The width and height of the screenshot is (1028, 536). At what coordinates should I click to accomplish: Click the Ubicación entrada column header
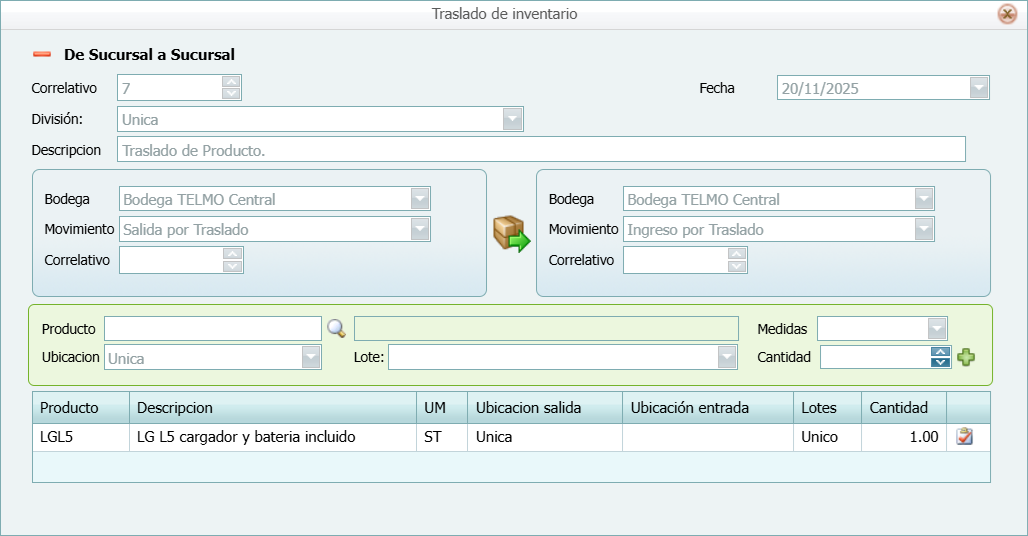[708, 408]
